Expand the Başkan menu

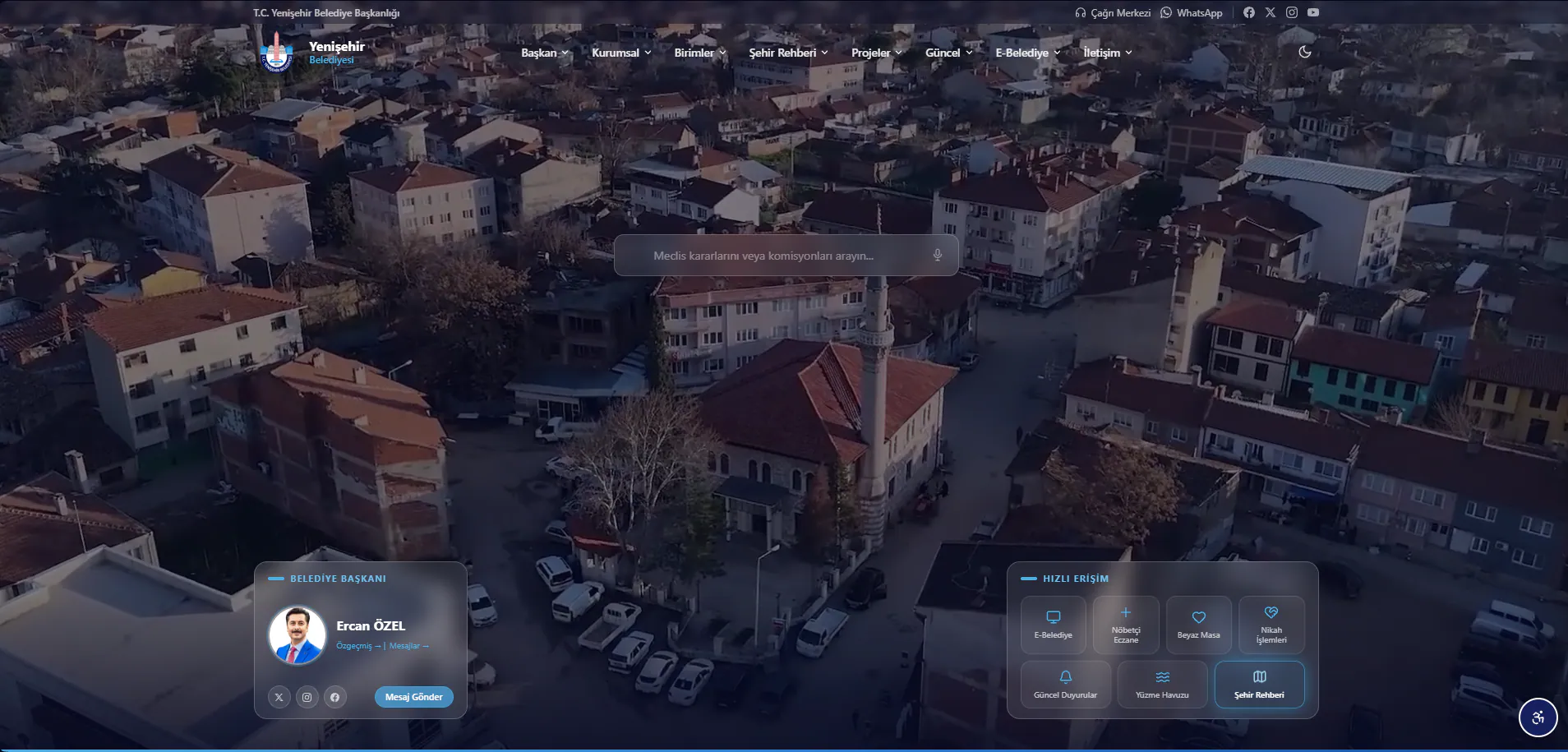pos(545,53)
